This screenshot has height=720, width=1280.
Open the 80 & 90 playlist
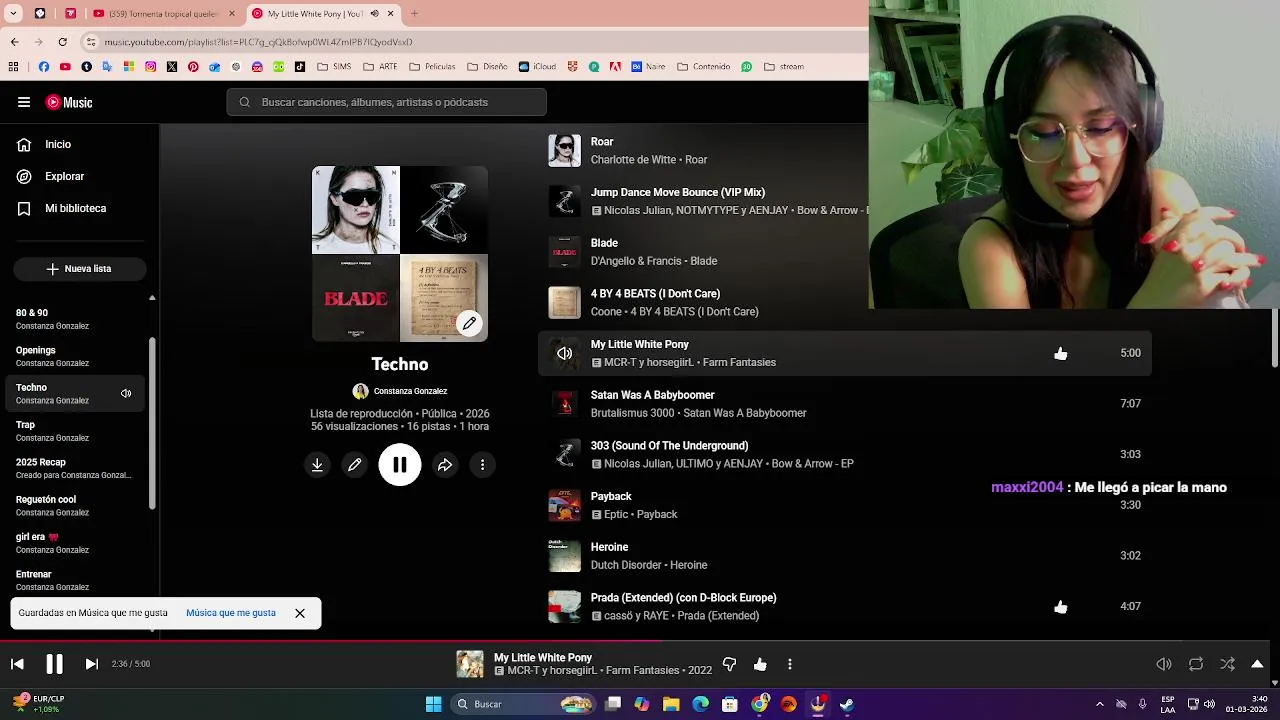(75, 319)
